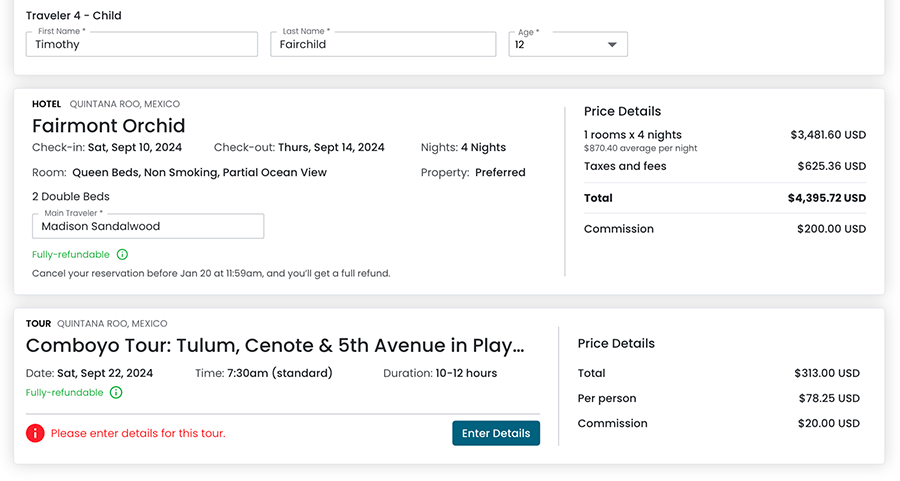
Task: Click the red error alert icon
Action: [x=35, y=433]
